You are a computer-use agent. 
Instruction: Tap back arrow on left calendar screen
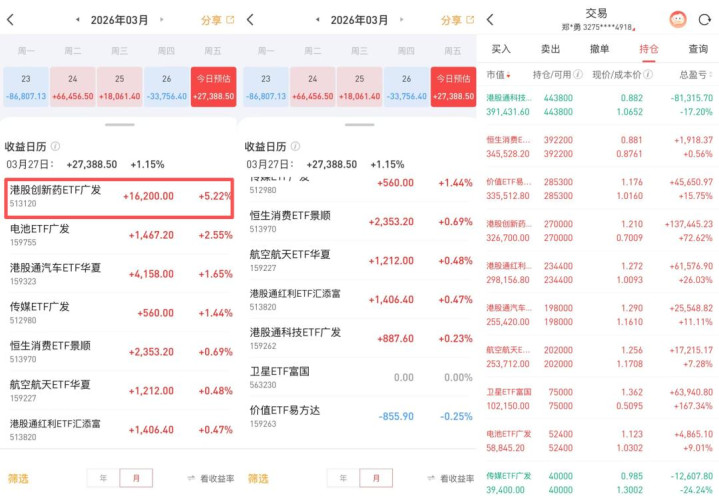[x=11, y=20]
